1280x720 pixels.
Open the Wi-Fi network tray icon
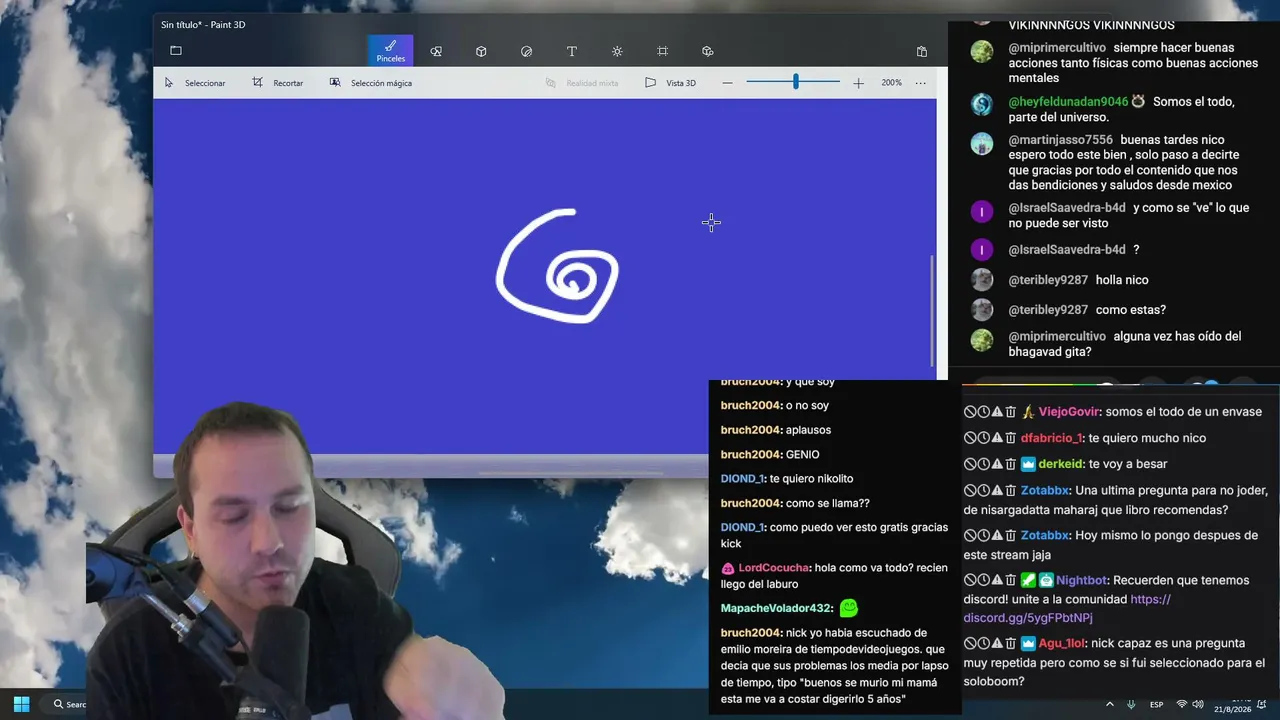point(1182,704)
